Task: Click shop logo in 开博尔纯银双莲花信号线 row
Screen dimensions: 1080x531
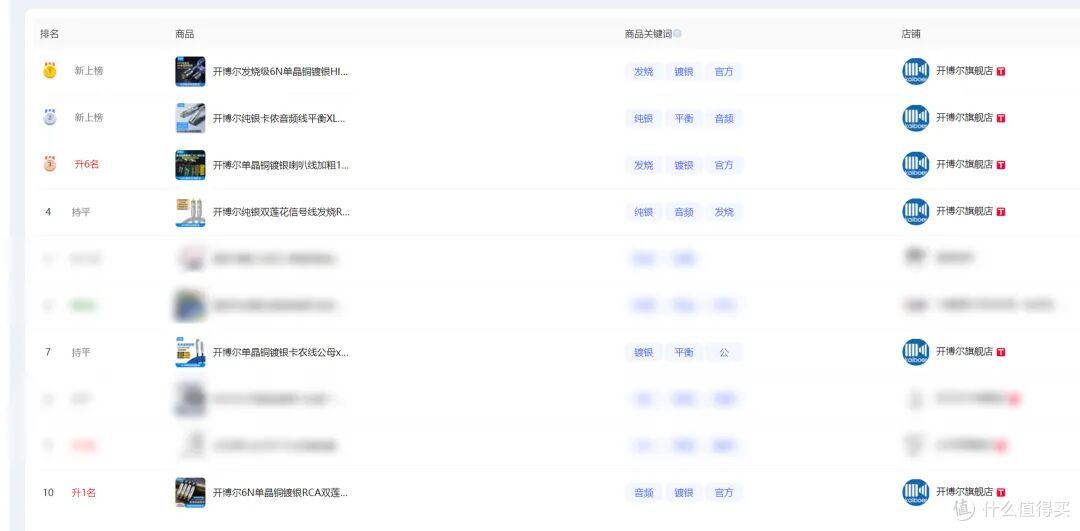Action: pyautogui.click(x=915, y=211)
